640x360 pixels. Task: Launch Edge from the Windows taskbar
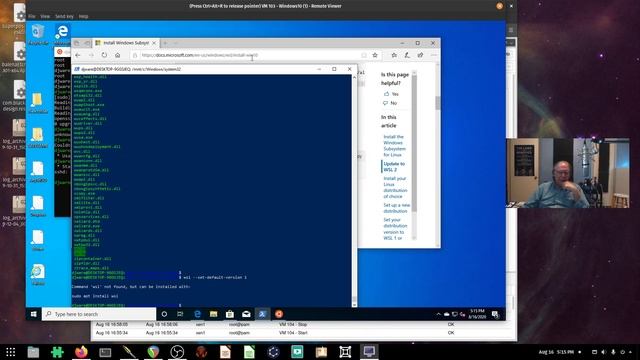198,314
